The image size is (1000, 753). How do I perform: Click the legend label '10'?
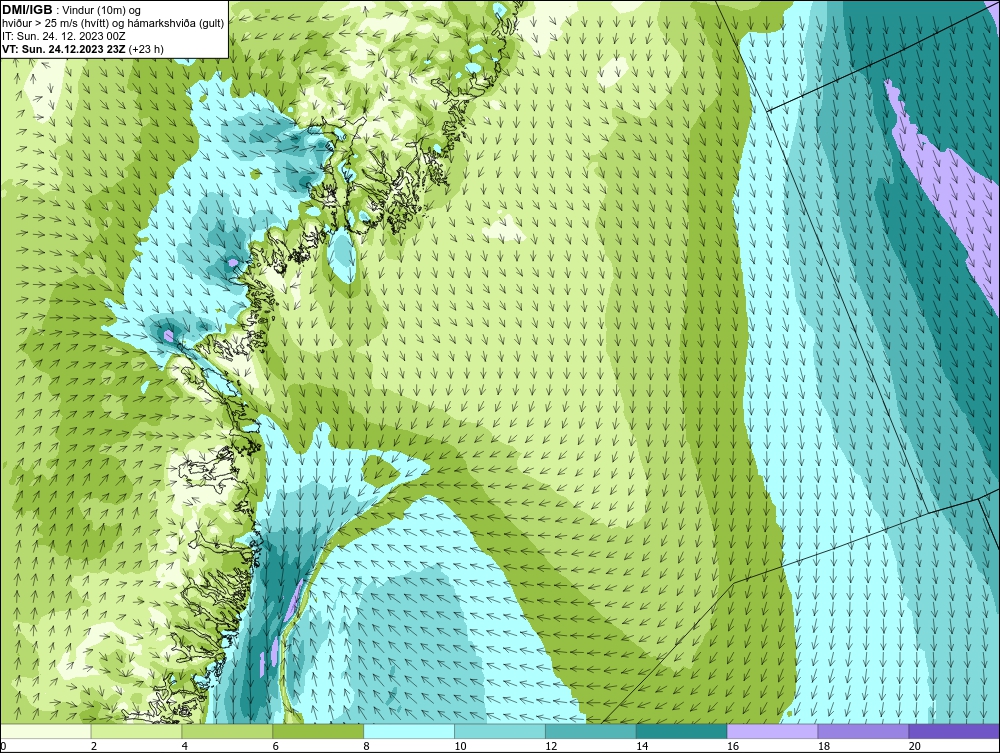(460, 746)
